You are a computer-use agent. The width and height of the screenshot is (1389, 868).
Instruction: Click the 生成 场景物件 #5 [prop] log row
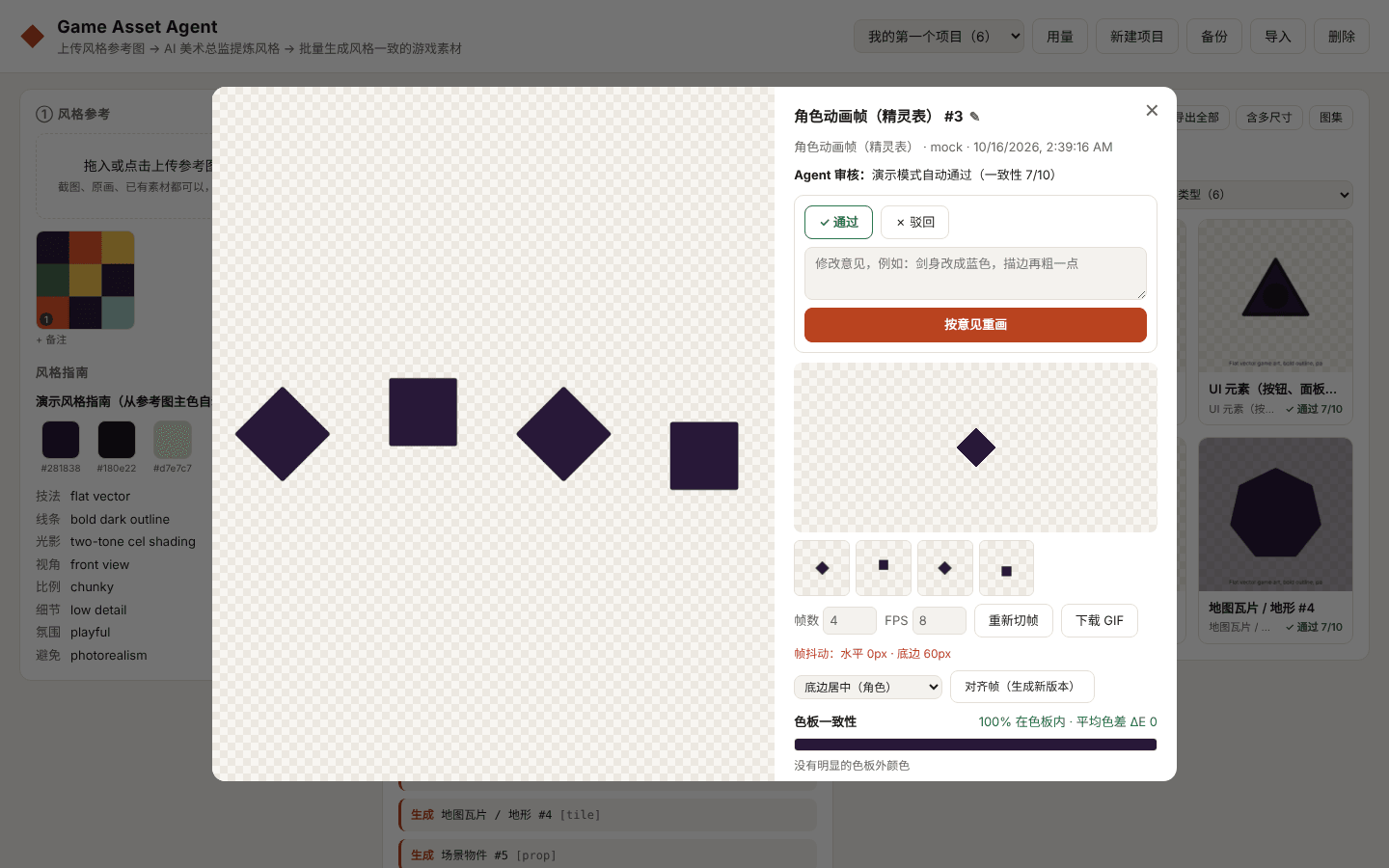coord(608,854)
